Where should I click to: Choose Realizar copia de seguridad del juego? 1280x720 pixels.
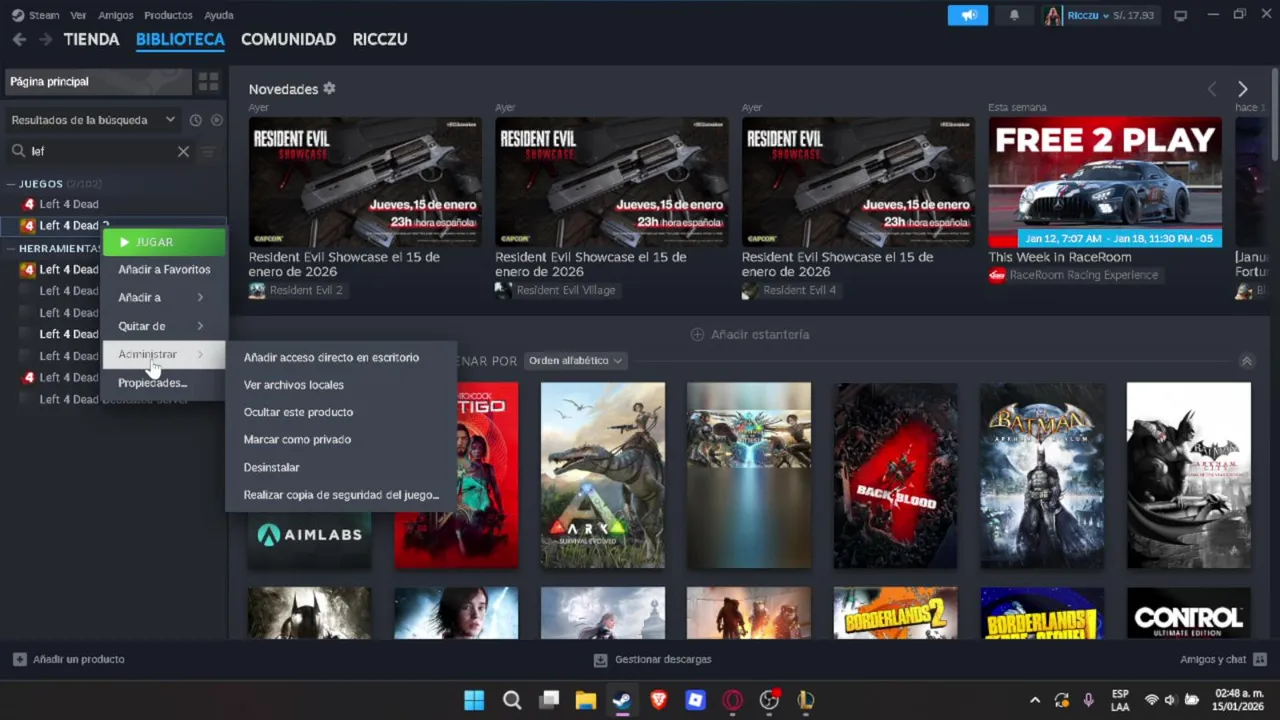point(341,495)
